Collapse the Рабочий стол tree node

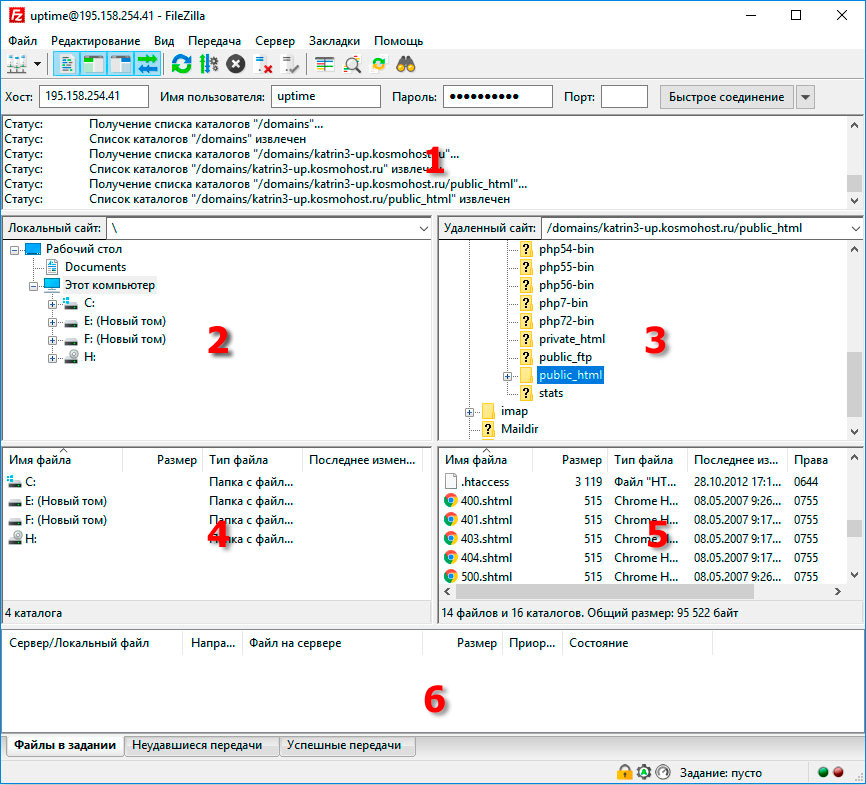click(14, 250)
